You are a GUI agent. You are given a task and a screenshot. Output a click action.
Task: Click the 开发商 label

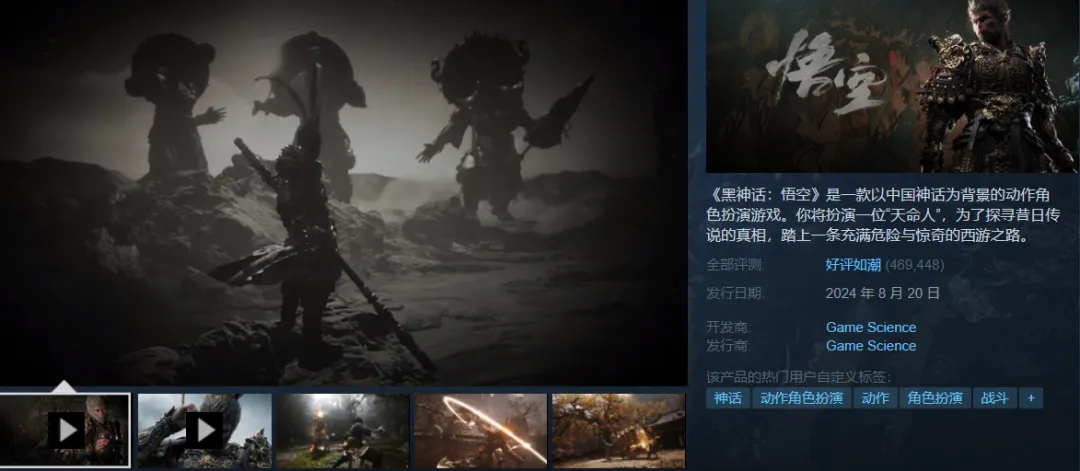[x=729, y=327]
